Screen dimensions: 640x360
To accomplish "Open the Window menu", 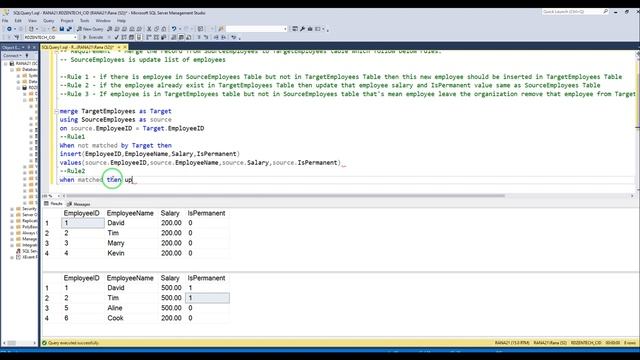I will tap(103, 20).
